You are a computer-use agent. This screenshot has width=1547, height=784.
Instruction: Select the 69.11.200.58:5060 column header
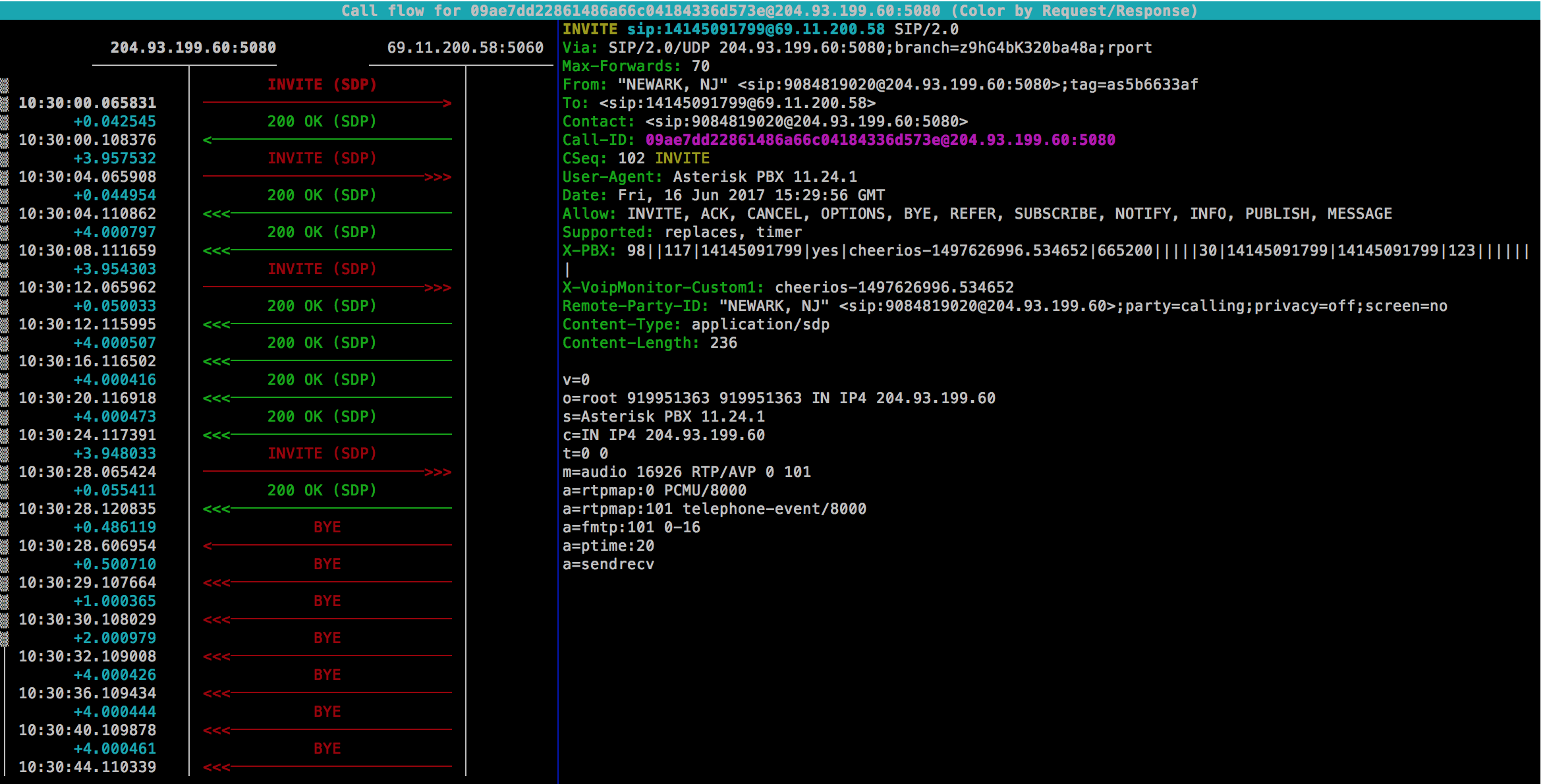click(x=465, y=47)
